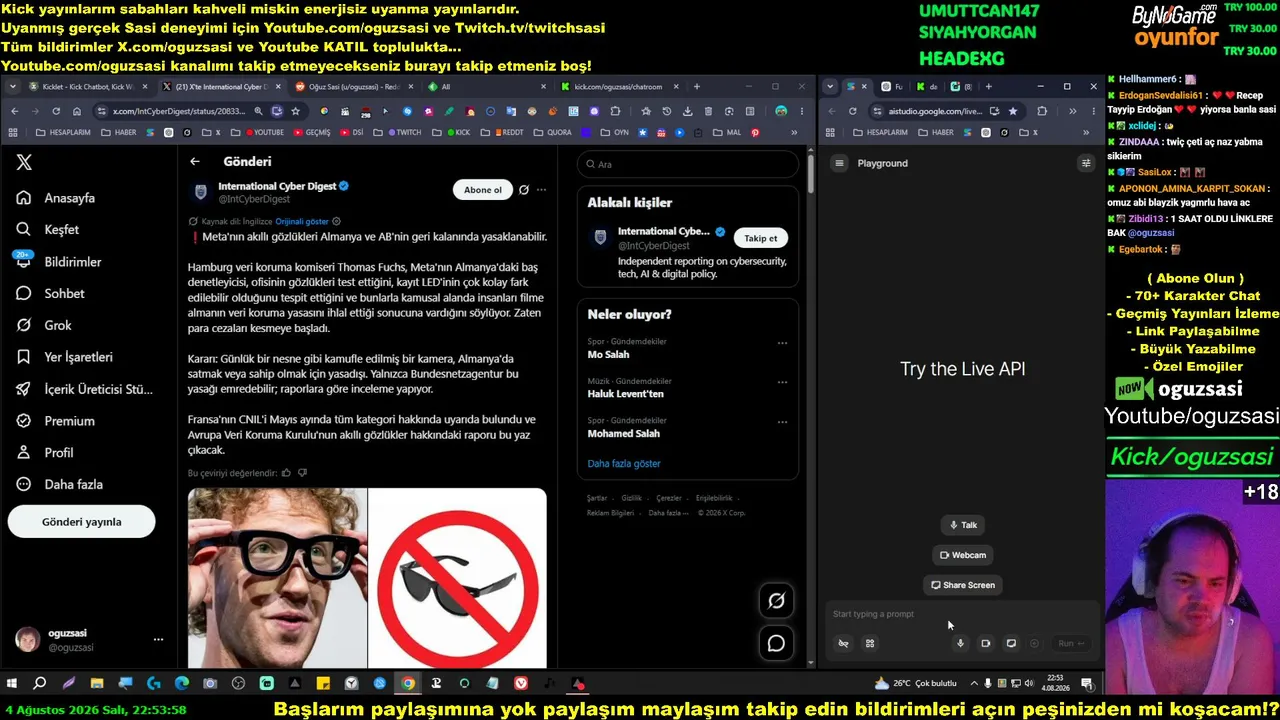Expand hidden bookmarks chevron in AI Studio browser
The width and height of the screenshot is (1280, 720).
(x=1086, y=132)
